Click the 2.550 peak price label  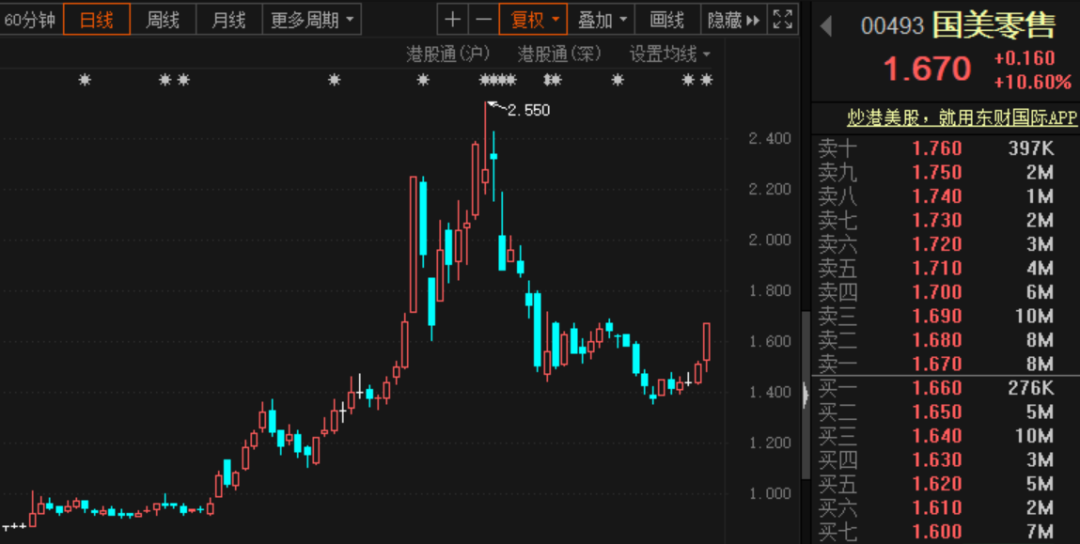527,110
